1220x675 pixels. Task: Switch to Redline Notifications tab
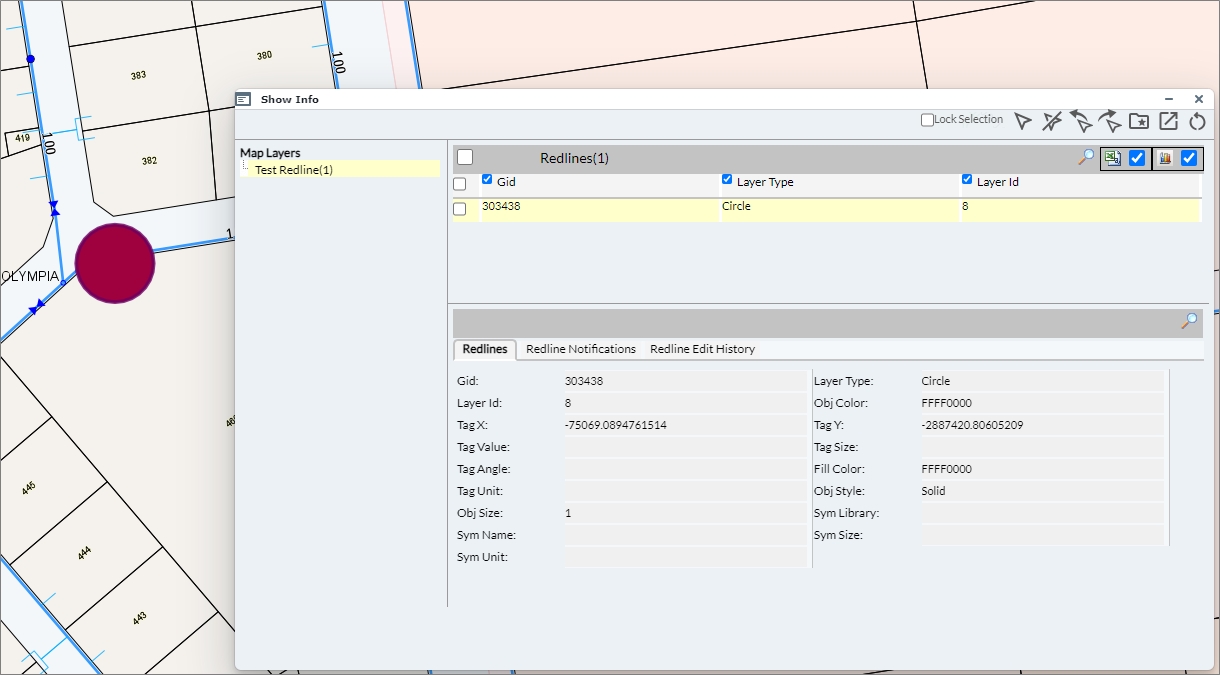(581, 349)
